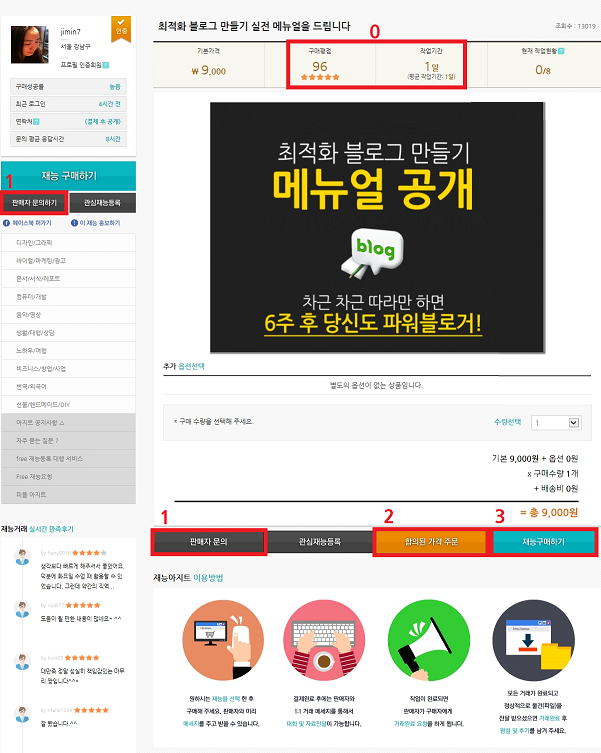The height and width of the screenshot is (753, 601).
Task: Click avatar beside 도움이 될 만한 review
Action: pos(22,609)
